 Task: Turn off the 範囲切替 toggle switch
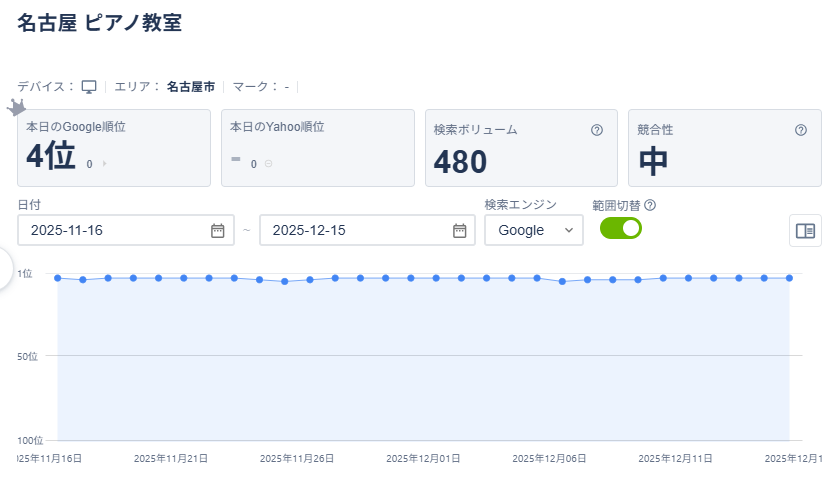(x=620, y=229)
